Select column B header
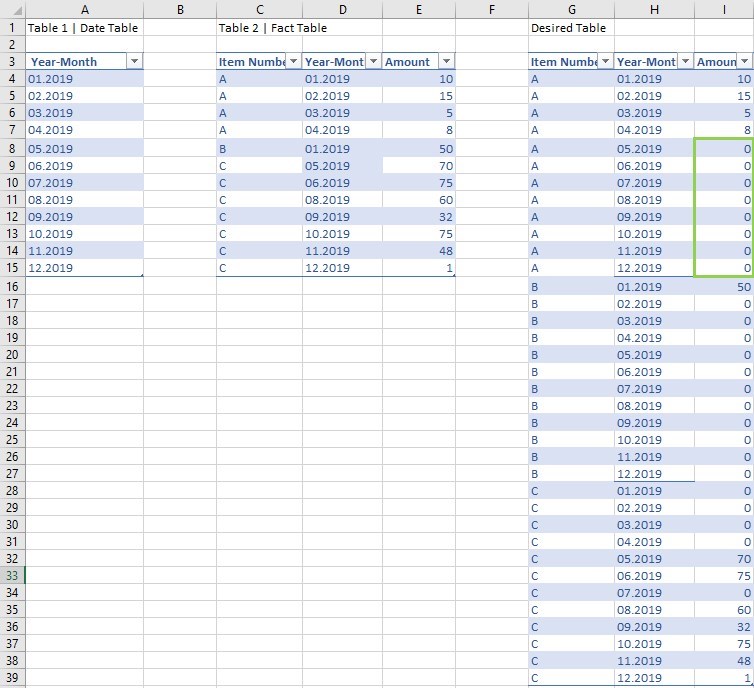This screenshot has width=754, height=688. click(180, 10)
